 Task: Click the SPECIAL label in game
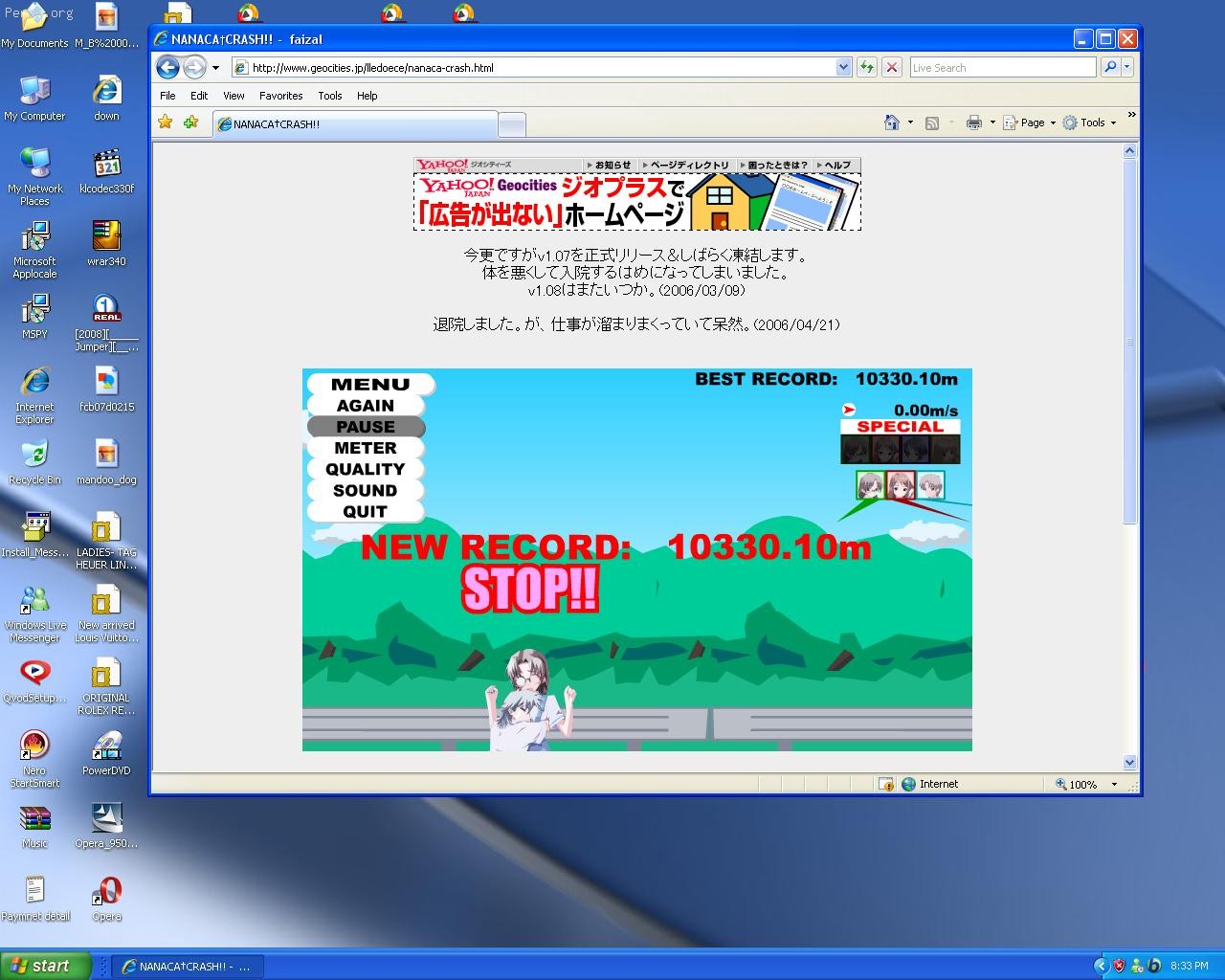pyautogui.click(x=900, y=427)
